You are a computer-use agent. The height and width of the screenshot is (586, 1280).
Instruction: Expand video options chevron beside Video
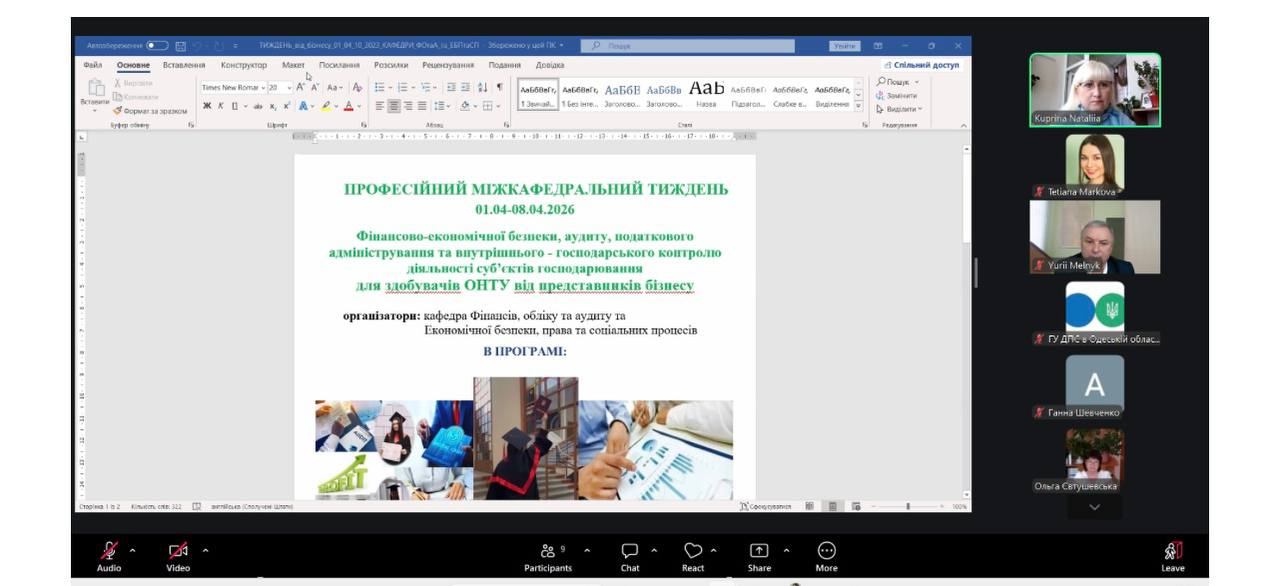(206, 550)
